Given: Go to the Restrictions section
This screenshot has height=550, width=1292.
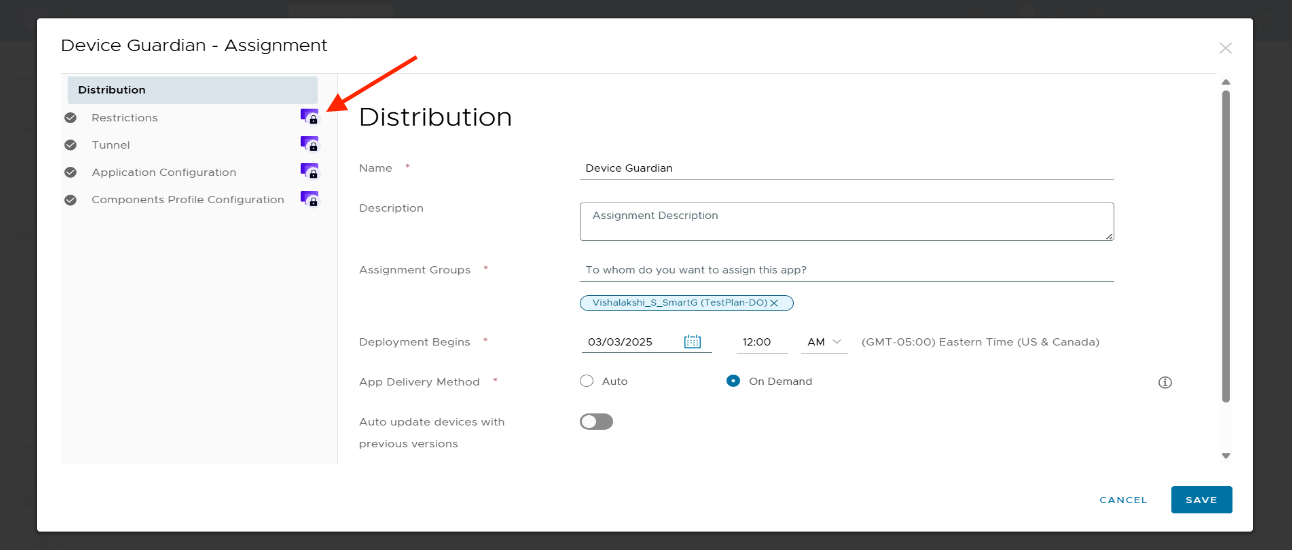Looking at the screenshot, I should pos(125,118).
